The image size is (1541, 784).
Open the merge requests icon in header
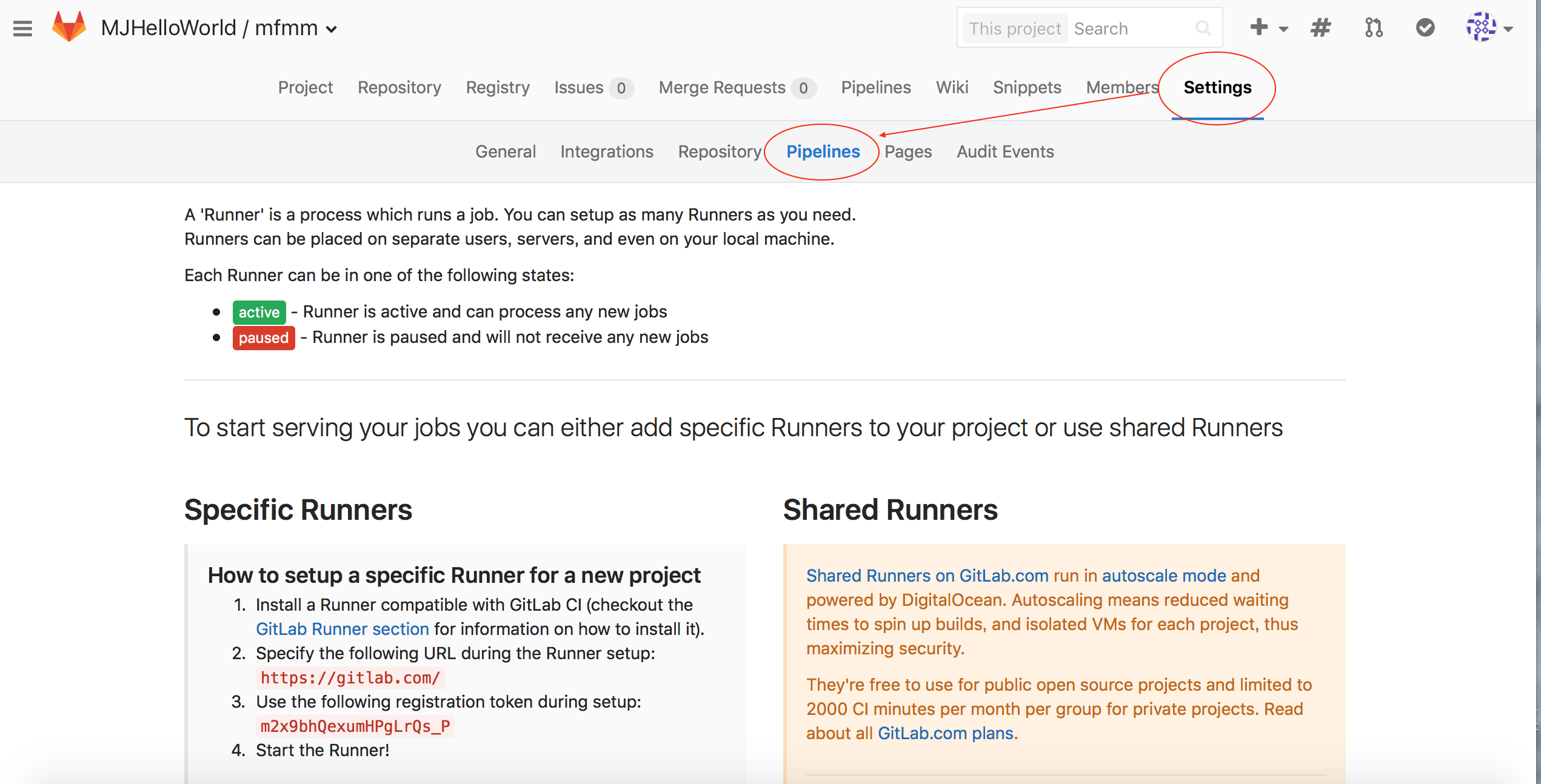(x=1374, y=28)
